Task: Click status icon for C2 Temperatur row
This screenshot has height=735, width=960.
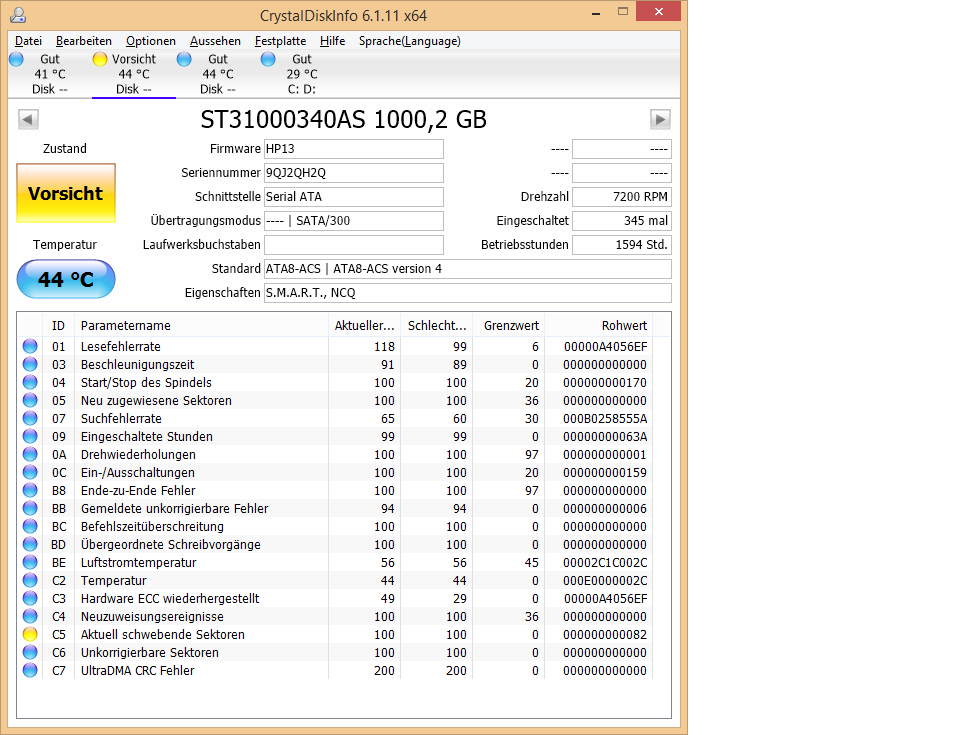Action: 30,581
